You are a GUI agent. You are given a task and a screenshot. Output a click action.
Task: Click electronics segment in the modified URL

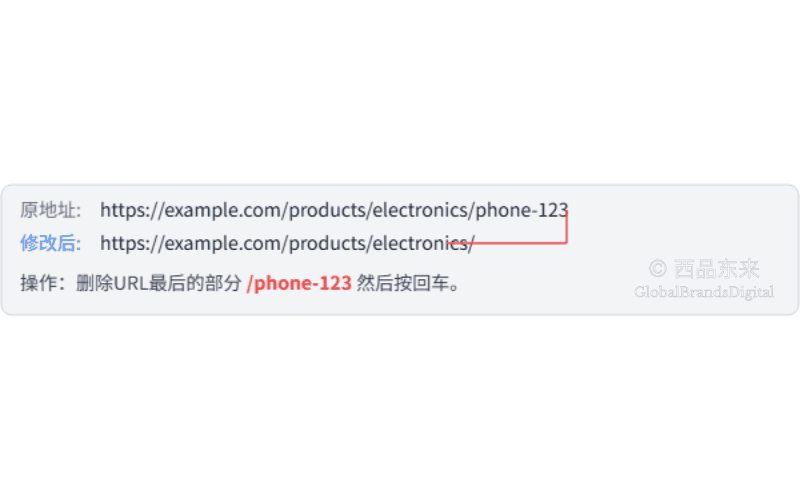[420, 243]
